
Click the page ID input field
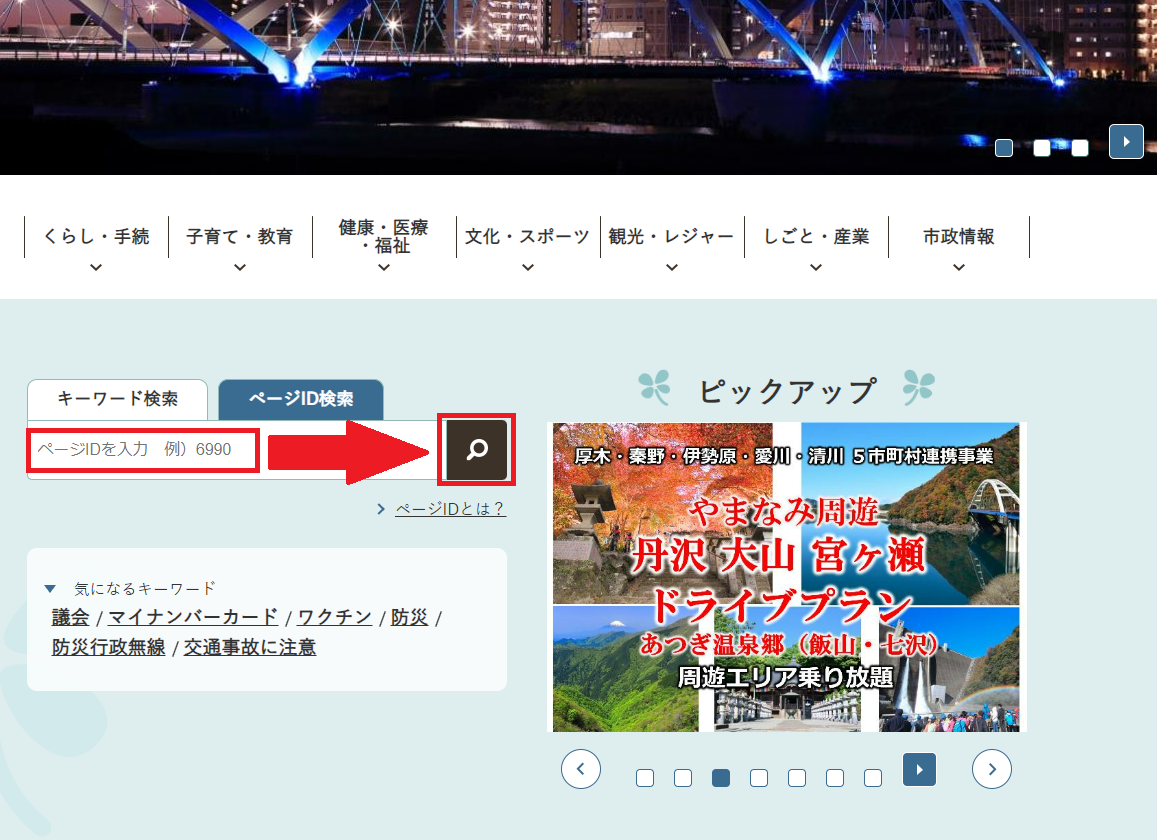144,450
